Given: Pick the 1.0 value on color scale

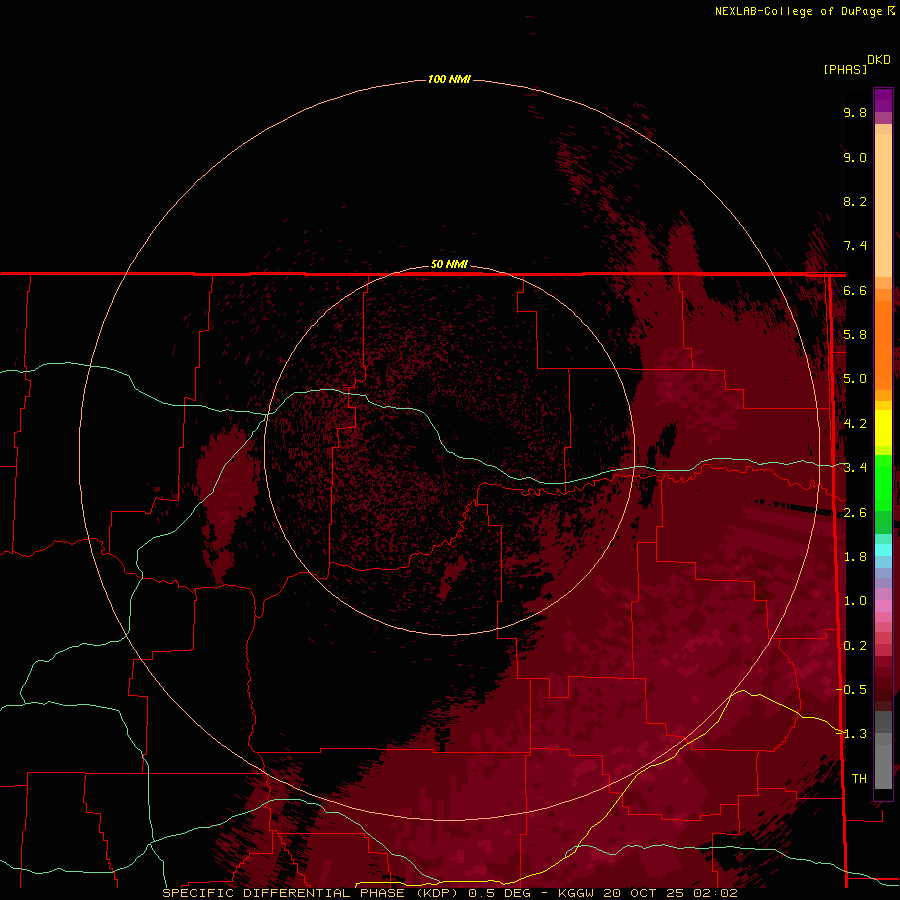Looking at the screenshot, I should point(855,601).
